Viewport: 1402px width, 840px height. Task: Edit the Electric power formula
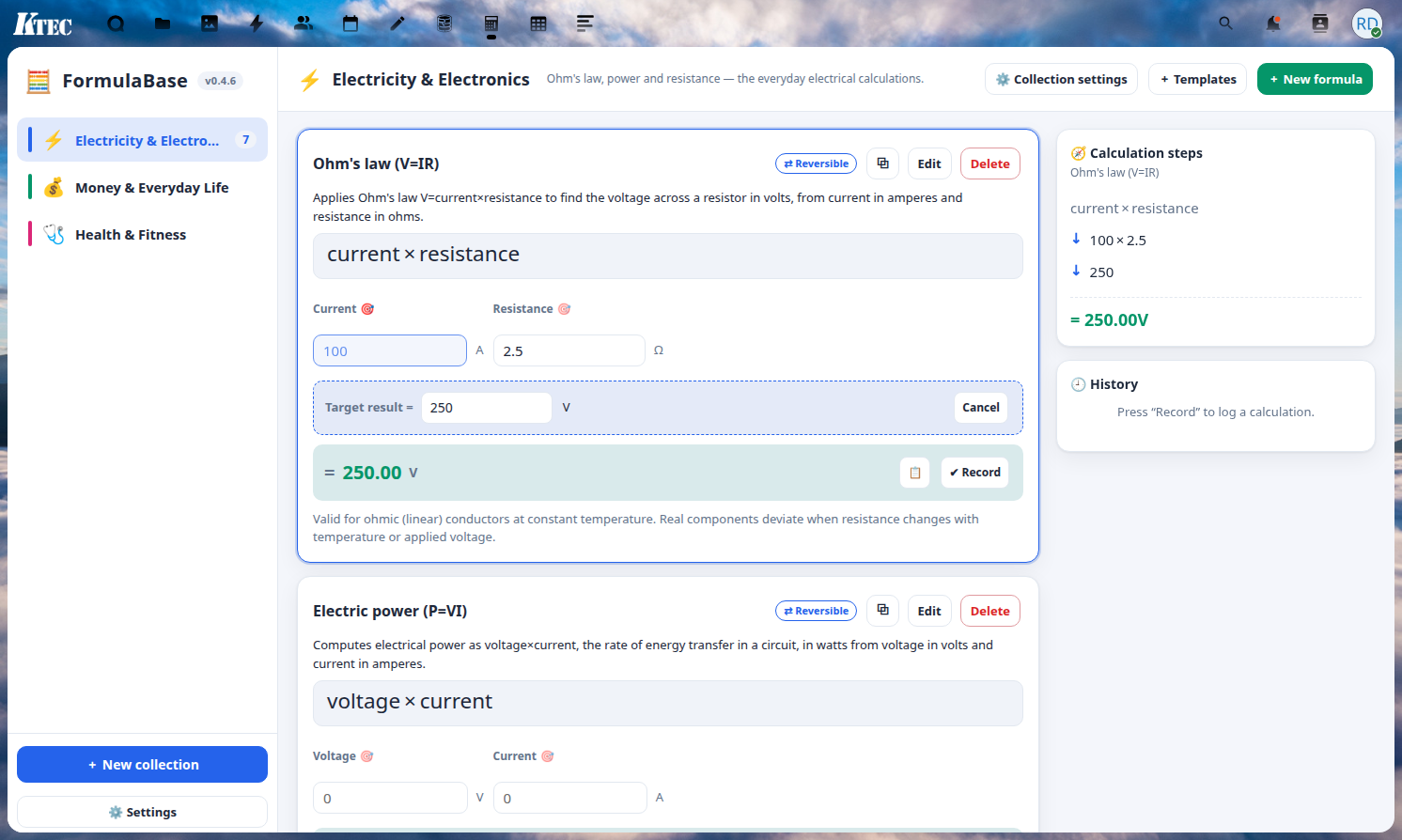929,611
